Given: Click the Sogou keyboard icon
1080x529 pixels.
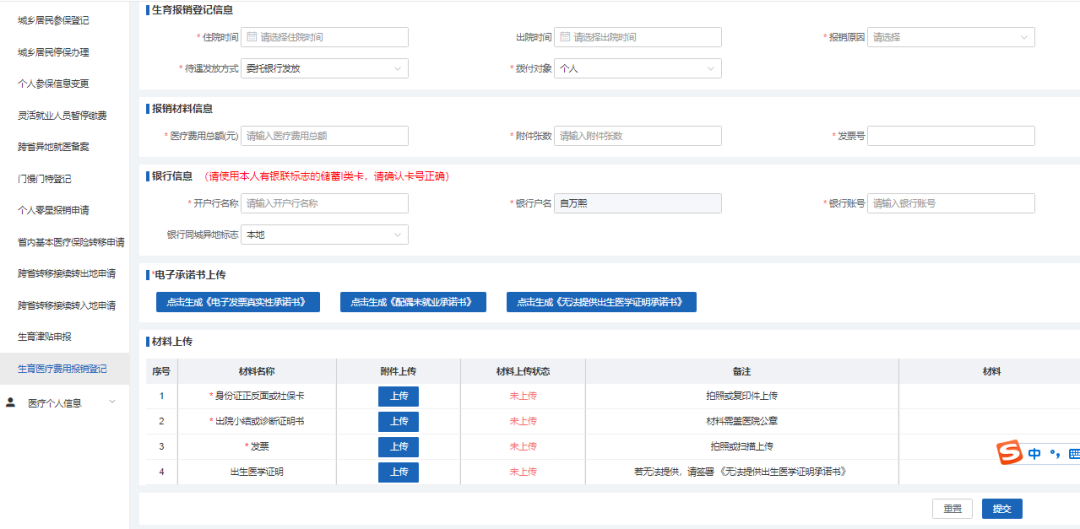Looking at the screenshot, I should pyautogui.click(x=1073, y=454).
